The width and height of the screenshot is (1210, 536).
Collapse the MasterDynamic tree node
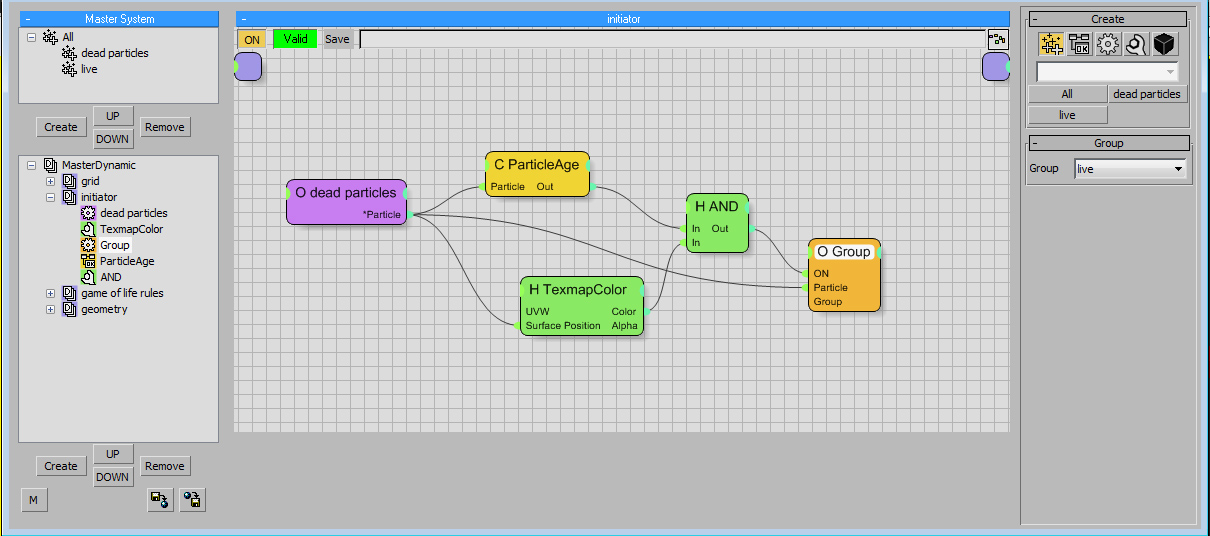(32, 165)
